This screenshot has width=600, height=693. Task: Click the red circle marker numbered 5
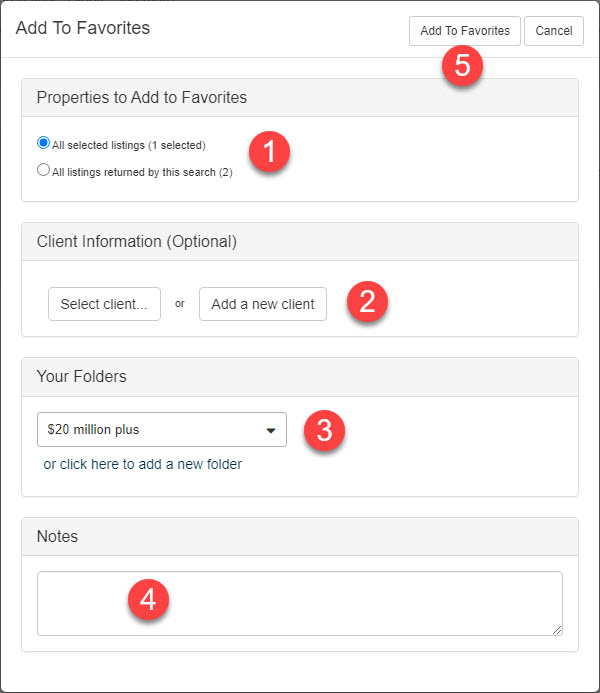pyautogui.click(x=462, y=65)
